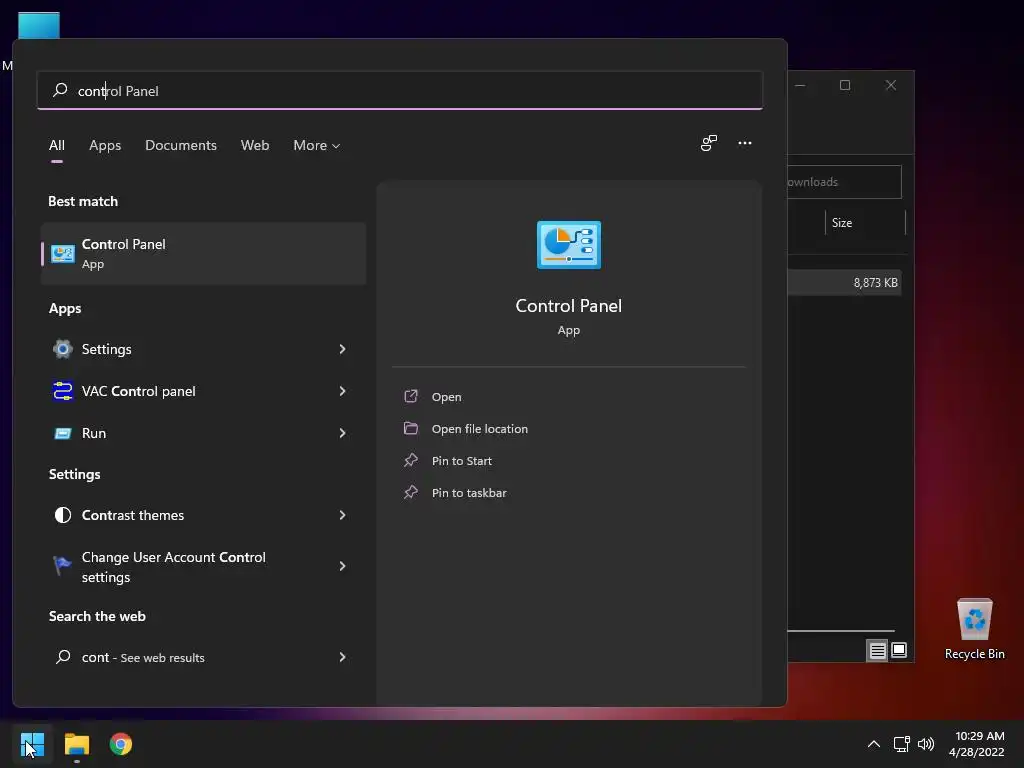Select the Recycle Bin desktop icon

[x=974, y=629]
